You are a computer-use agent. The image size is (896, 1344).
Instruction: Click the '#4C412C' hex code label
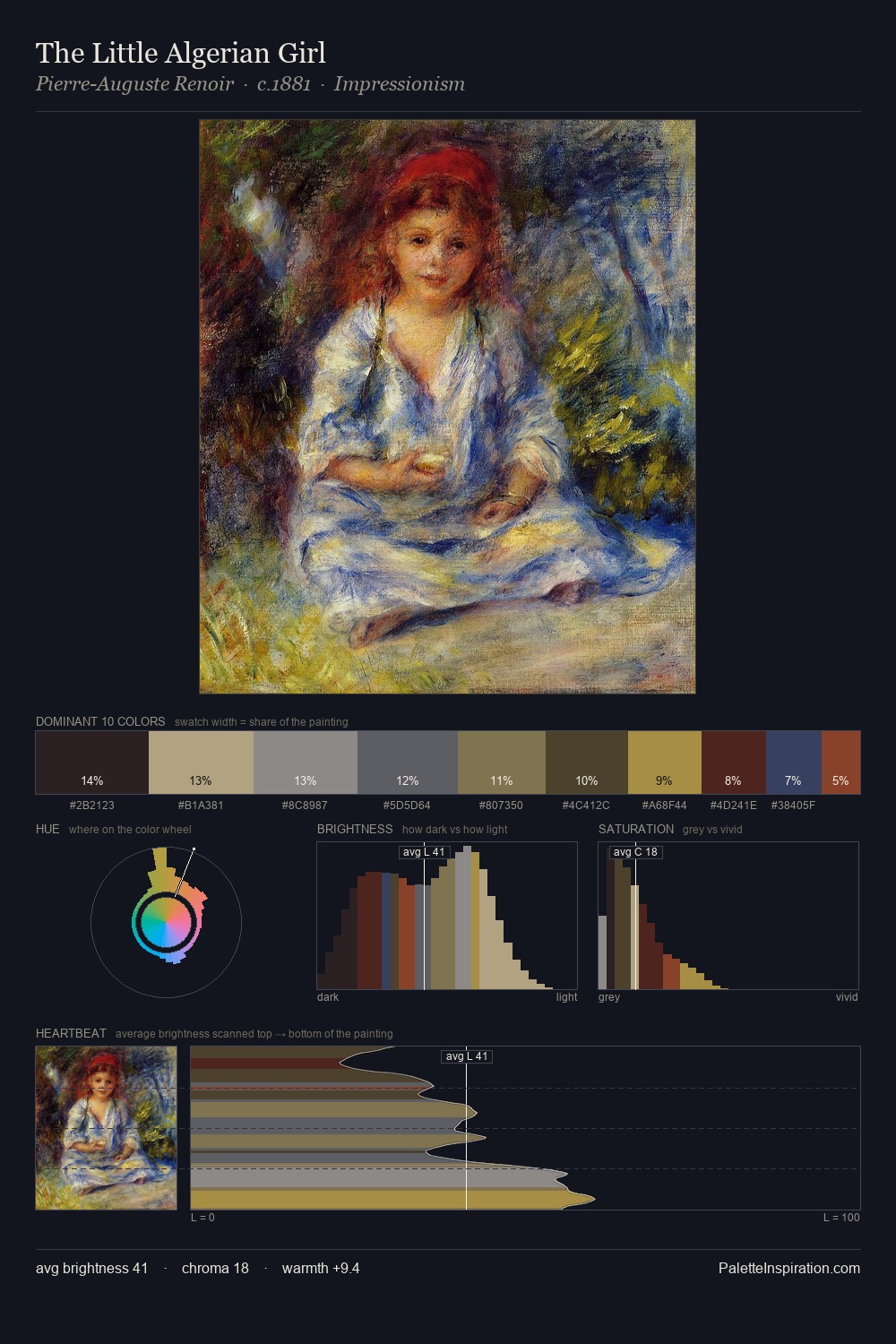tap(587, 805)
